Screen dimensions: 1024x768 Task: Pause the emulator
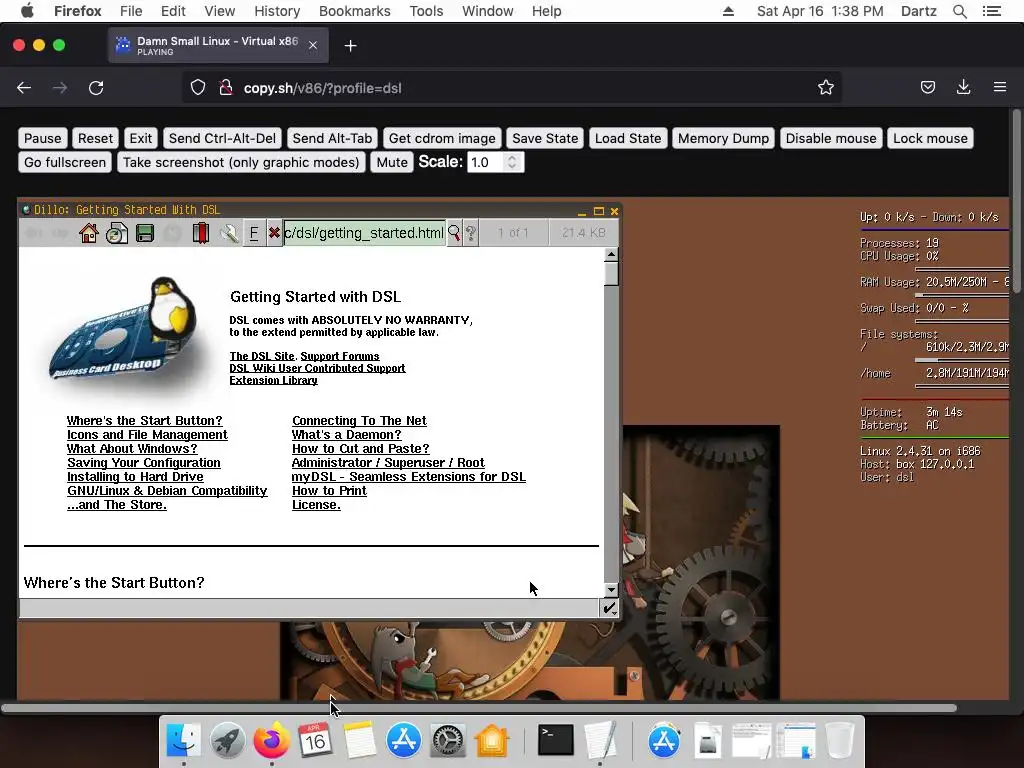42,138
